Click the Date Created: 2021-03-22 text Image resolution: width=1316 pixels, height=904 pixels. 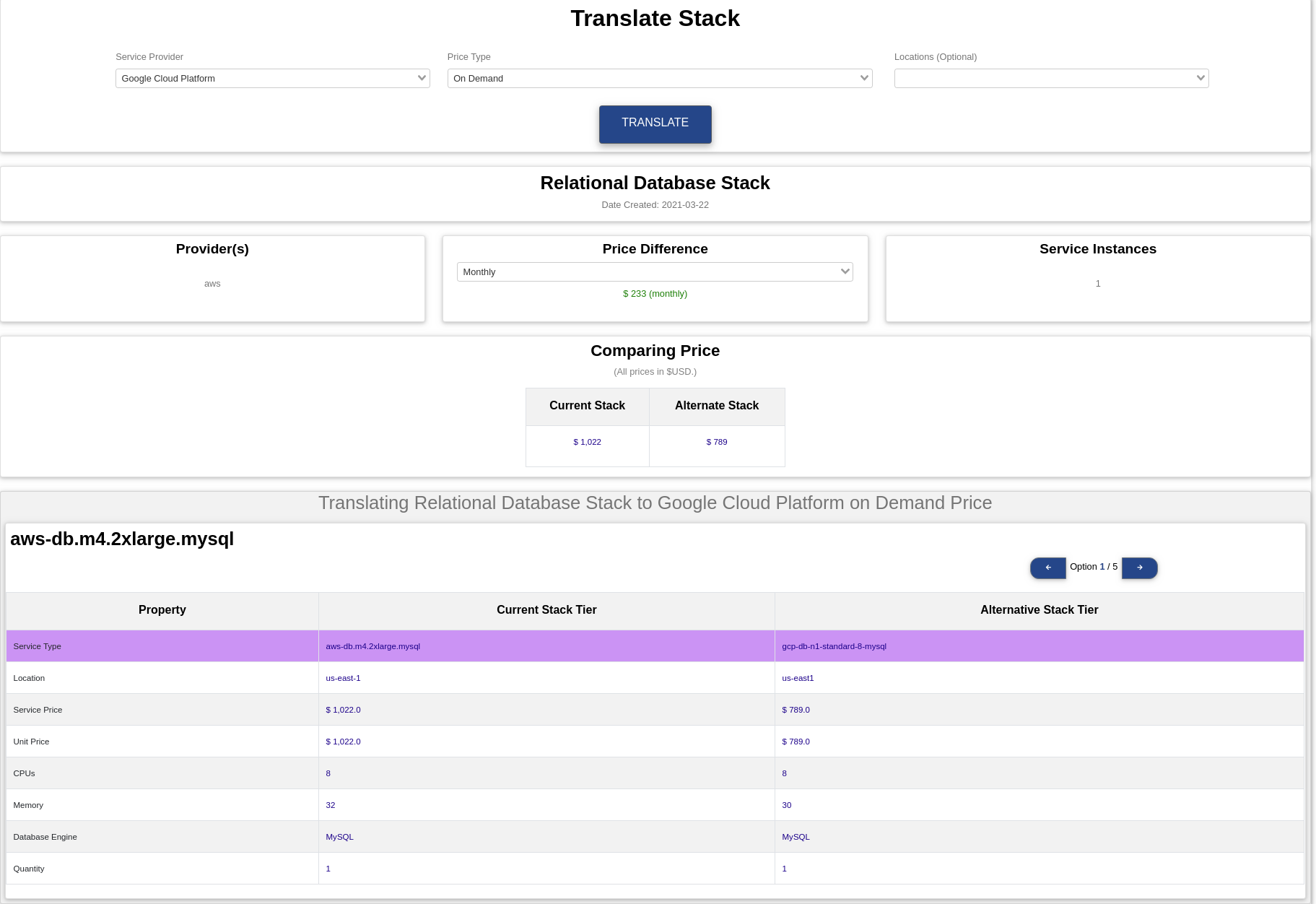coord(655,205)
